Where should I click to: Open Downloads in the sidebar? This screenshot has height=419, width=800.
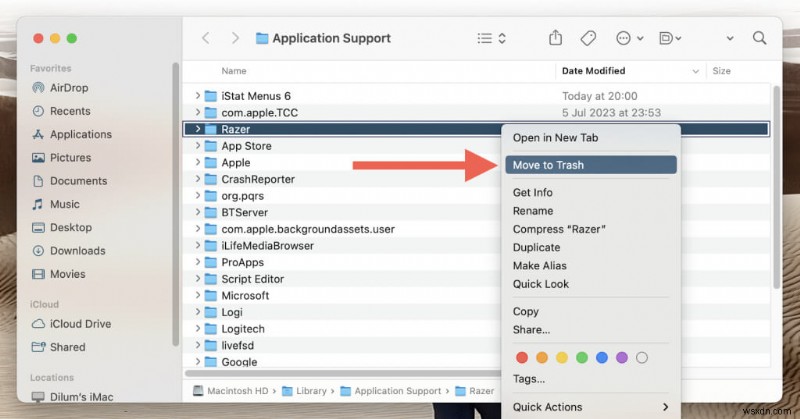pos(68,251)
